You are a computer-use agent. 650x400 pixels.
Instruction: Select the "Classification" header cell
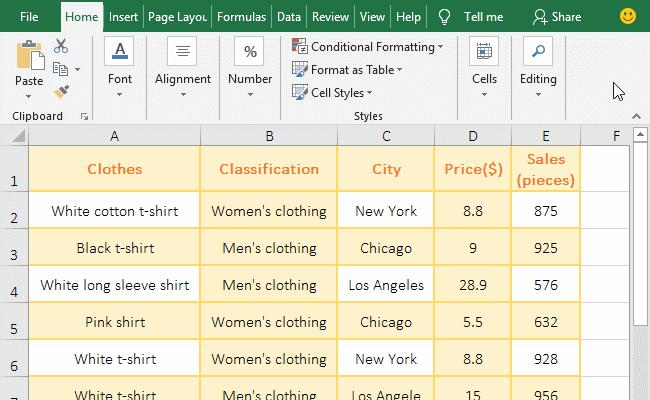[x=269, y=169]
